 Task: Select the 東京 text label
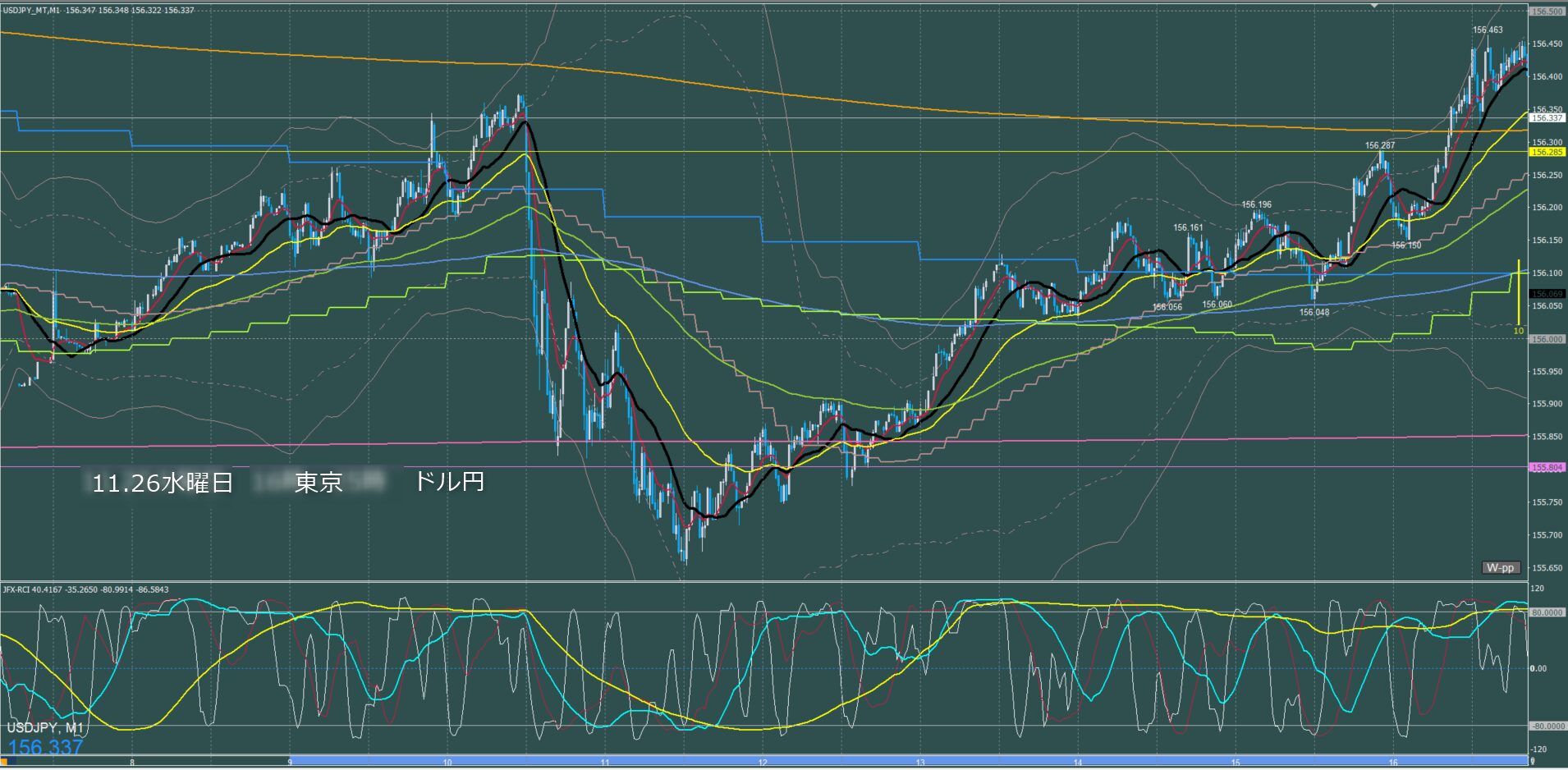click(x=318, y=482)
